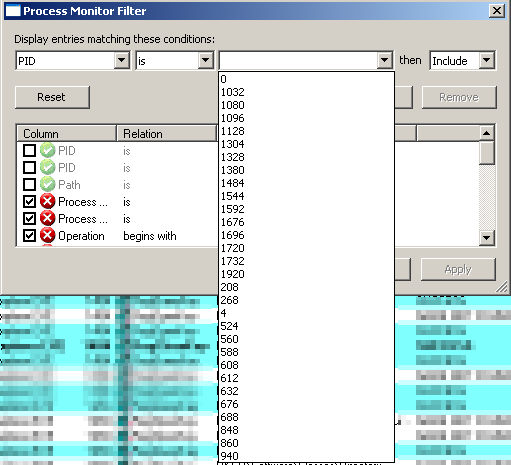Choose PID 1592 in dropdown list
This screenshot has height=465, width=511.
(306, 209)
